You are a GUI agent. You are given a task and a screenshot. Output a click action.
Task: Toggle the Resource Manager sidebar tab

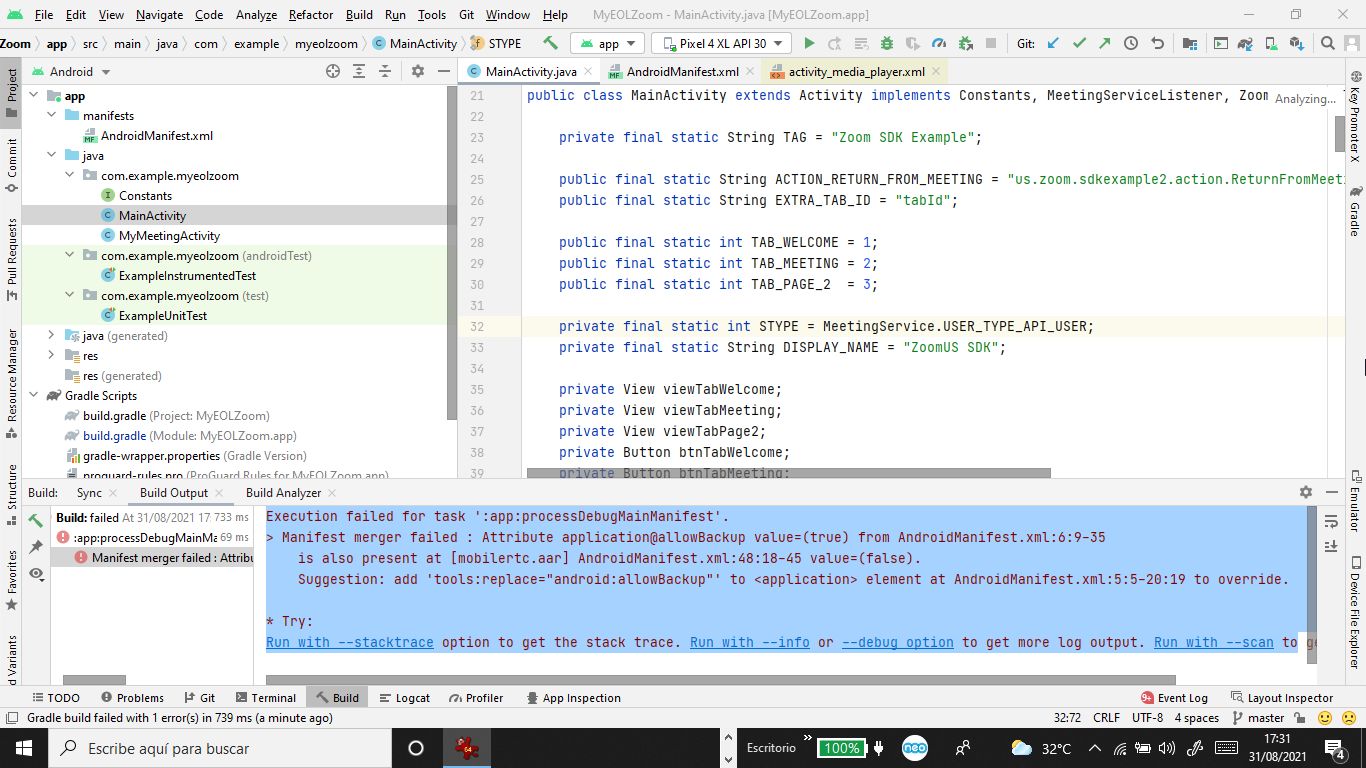[x=12, y=383]
